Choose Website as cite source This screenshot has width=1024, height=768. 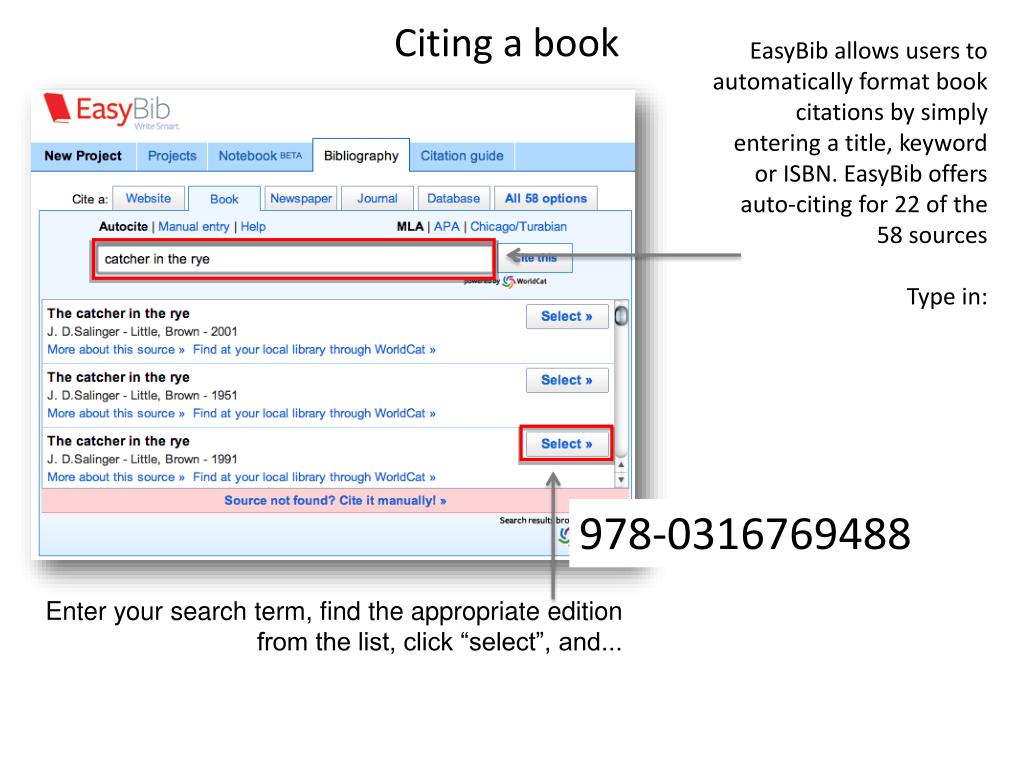tap(148, 199)
